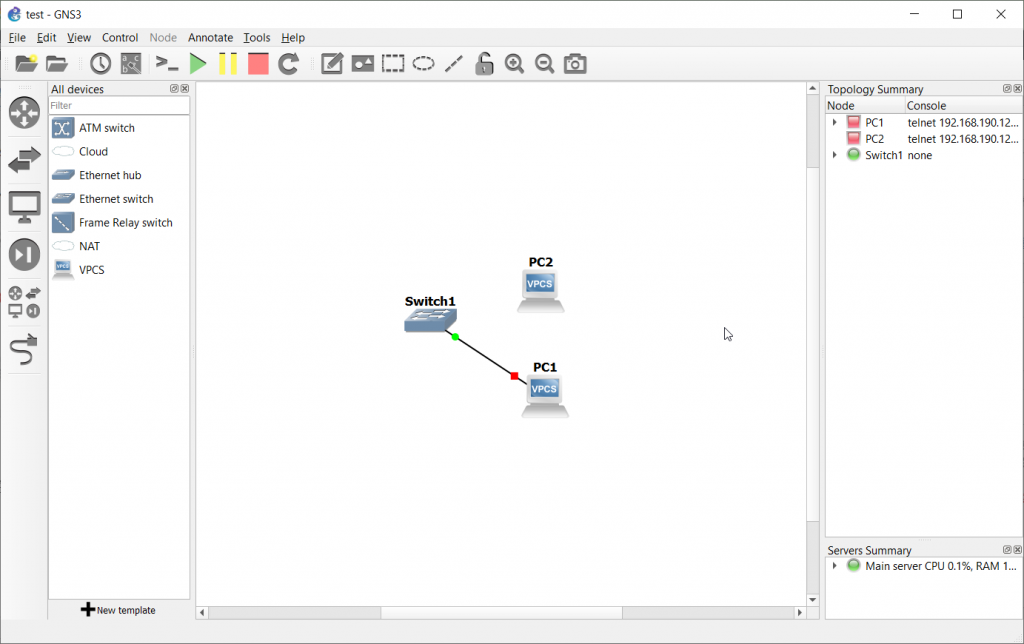Browse all devices sidebar icon
The height and width of the screenshot is (644, 1024).
pyautogui.click(x=24, y=302)
